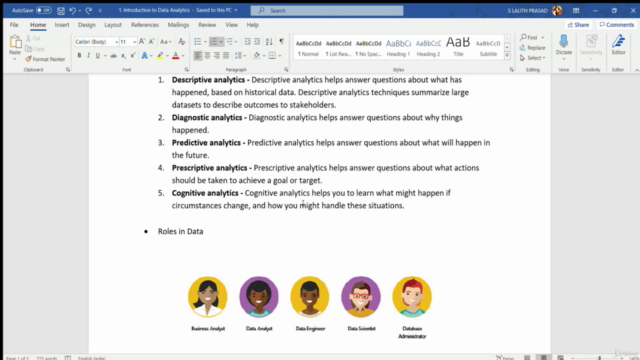640x360 pixels.
Task: Apply the No Spacing style
Action: [368, 48]
